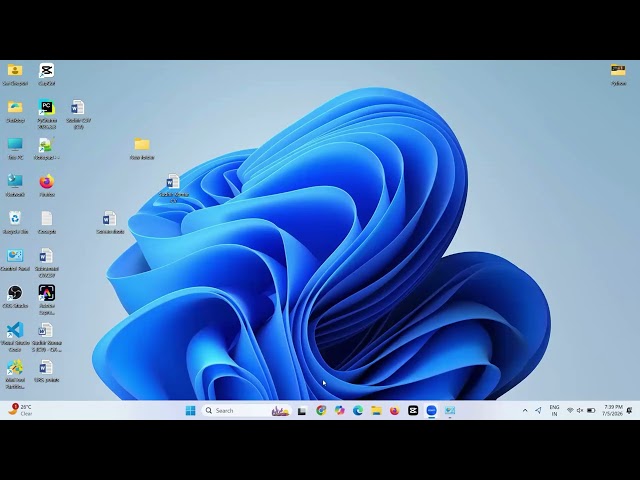Switch to Control Panel on the taskbar
The height and width of the screenshot is (480, 640).
pyautogui.click(x=450, y=411)
